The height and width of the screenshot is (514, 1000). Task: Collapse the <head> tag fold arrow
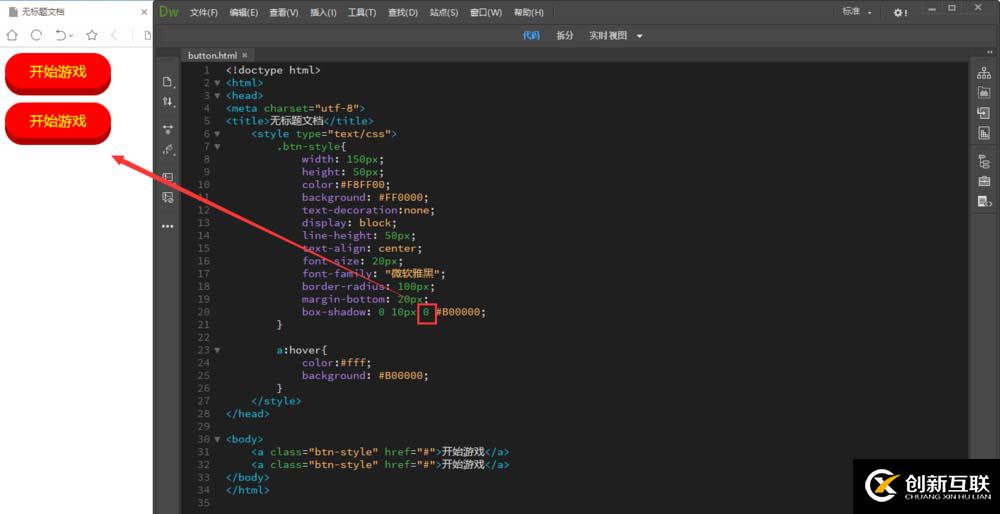[217, 96]
